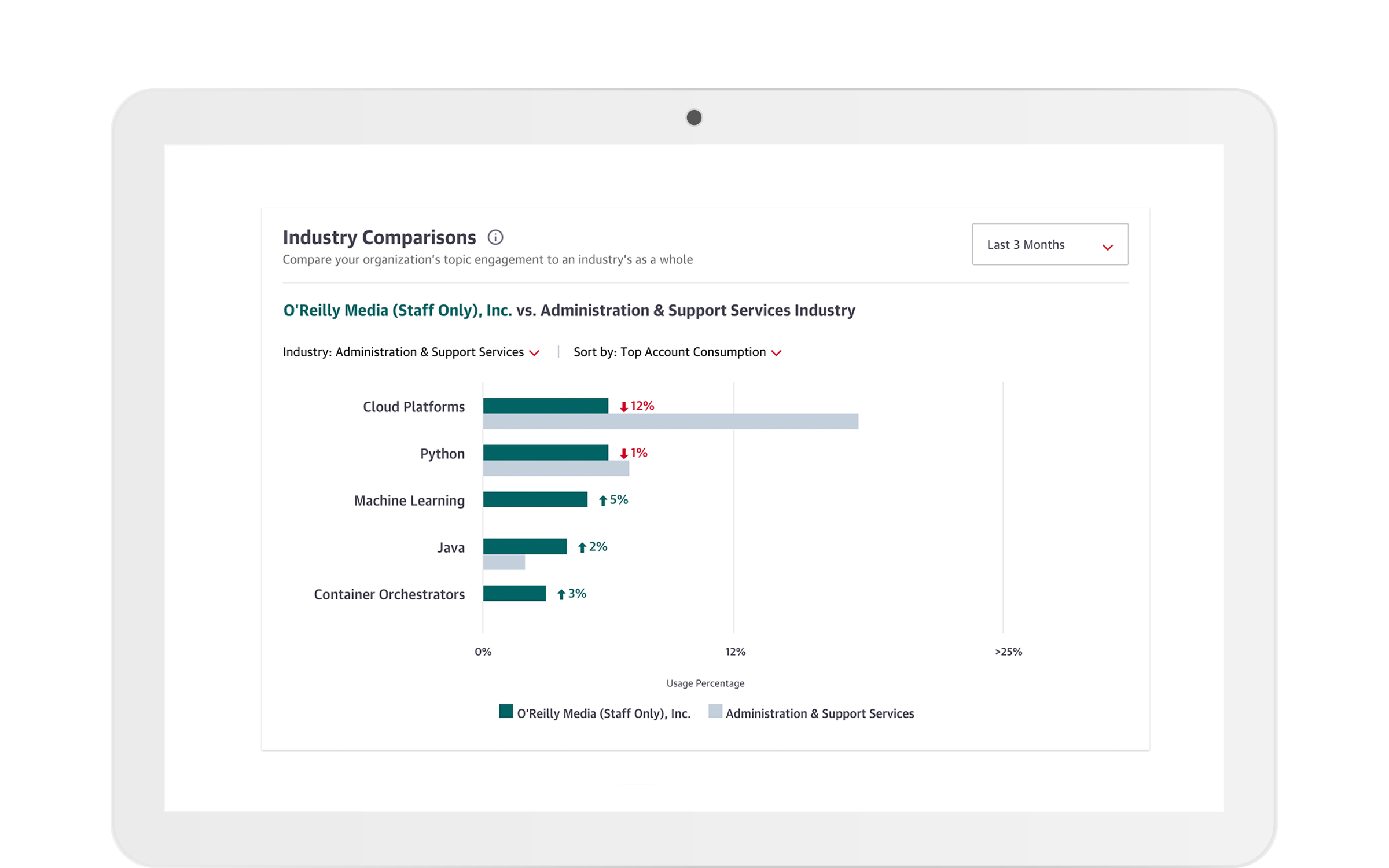Screen dimensions: 1389x868
Task: Click the 'Compare your organization's topic engagement' subtitle
Action: coord(487,259)
